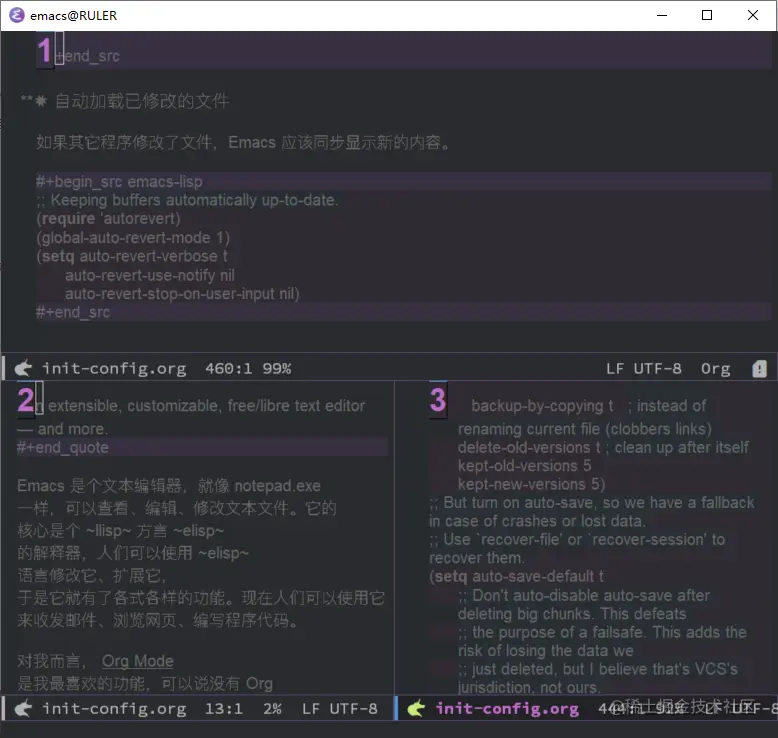Click LF UTF-8 in the 13:1 mode line
The width and height of the screenshot is (778, 738).
[x=340, y=709]
